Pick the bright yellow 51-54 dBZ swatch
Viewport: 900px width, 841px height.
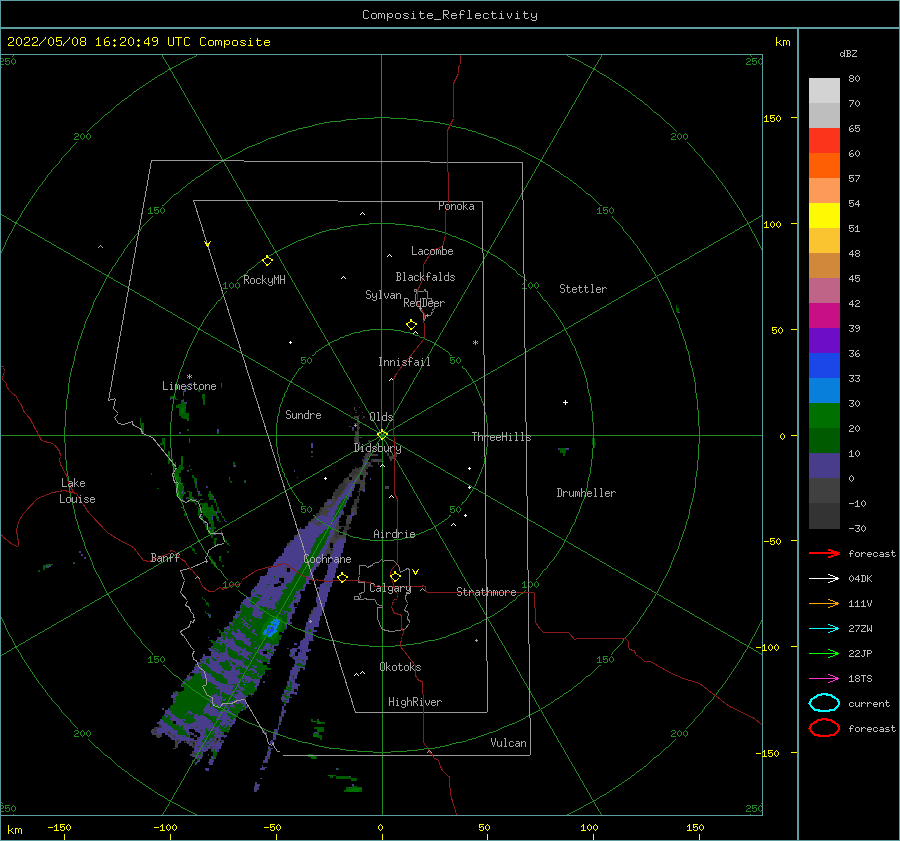click(824, 216)
